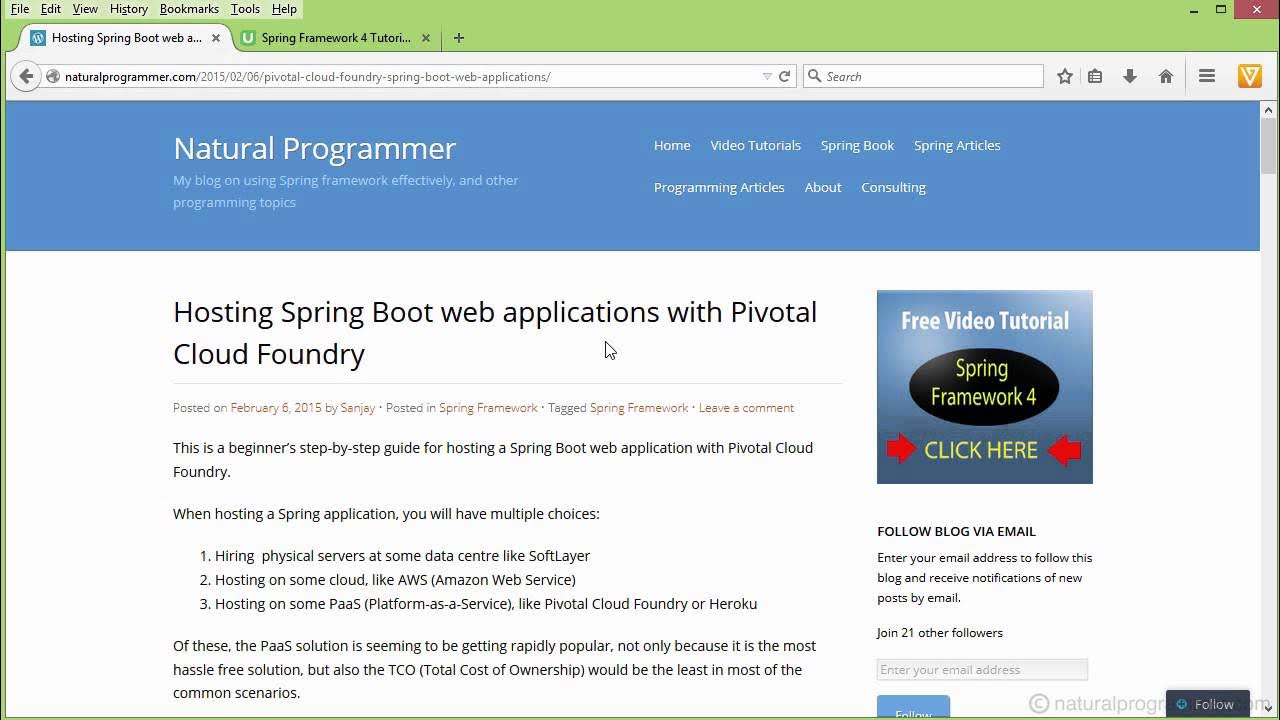Click list item mentioning Heroku

pos(486,604)
